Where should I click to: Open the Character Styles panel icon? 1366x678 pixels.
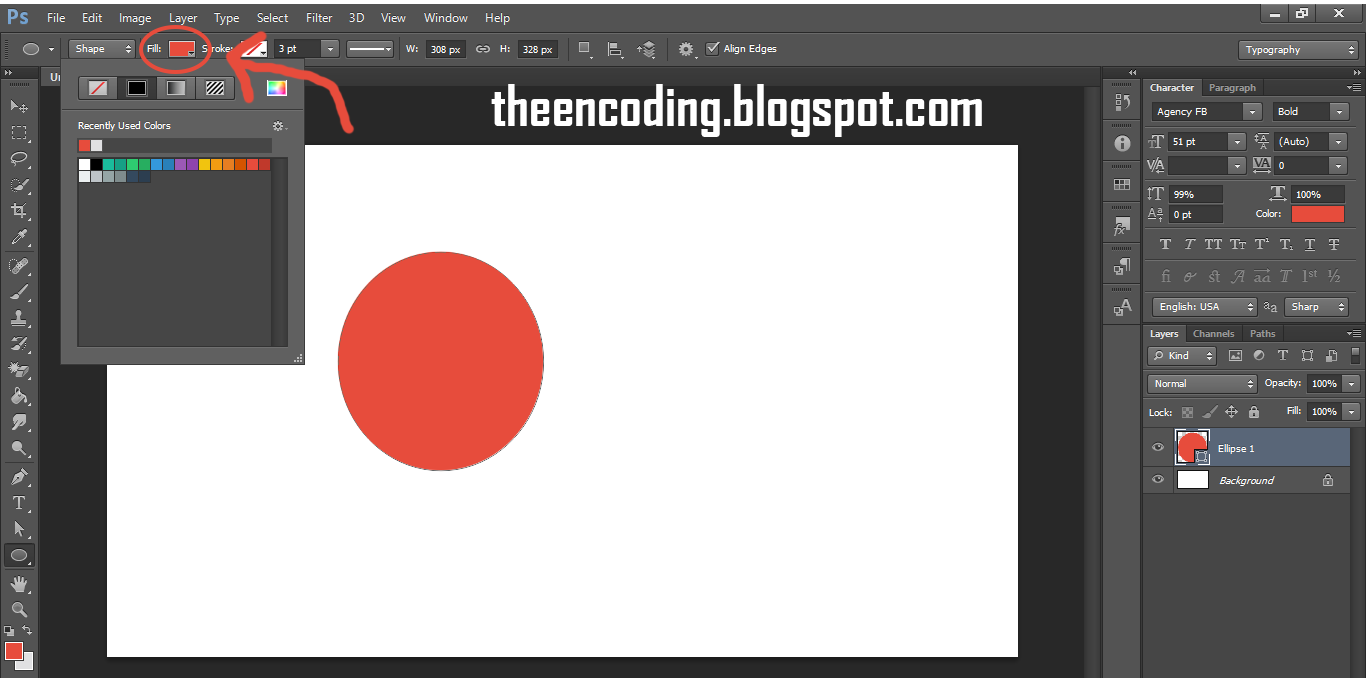(1122, 307)
